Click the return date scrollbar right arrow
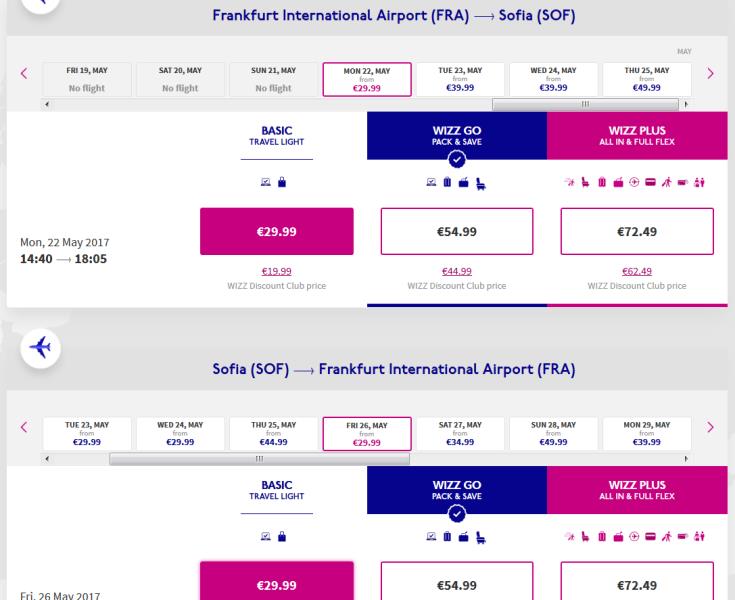The height and width of the screenshot is (600, 735). coord(686,458)
